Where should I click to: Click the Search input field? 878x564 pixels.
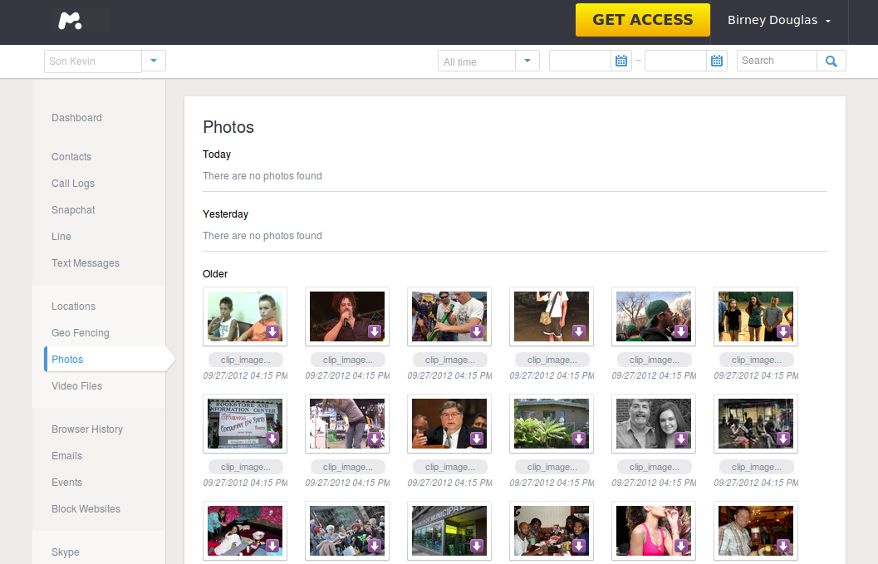click(777, 61)
